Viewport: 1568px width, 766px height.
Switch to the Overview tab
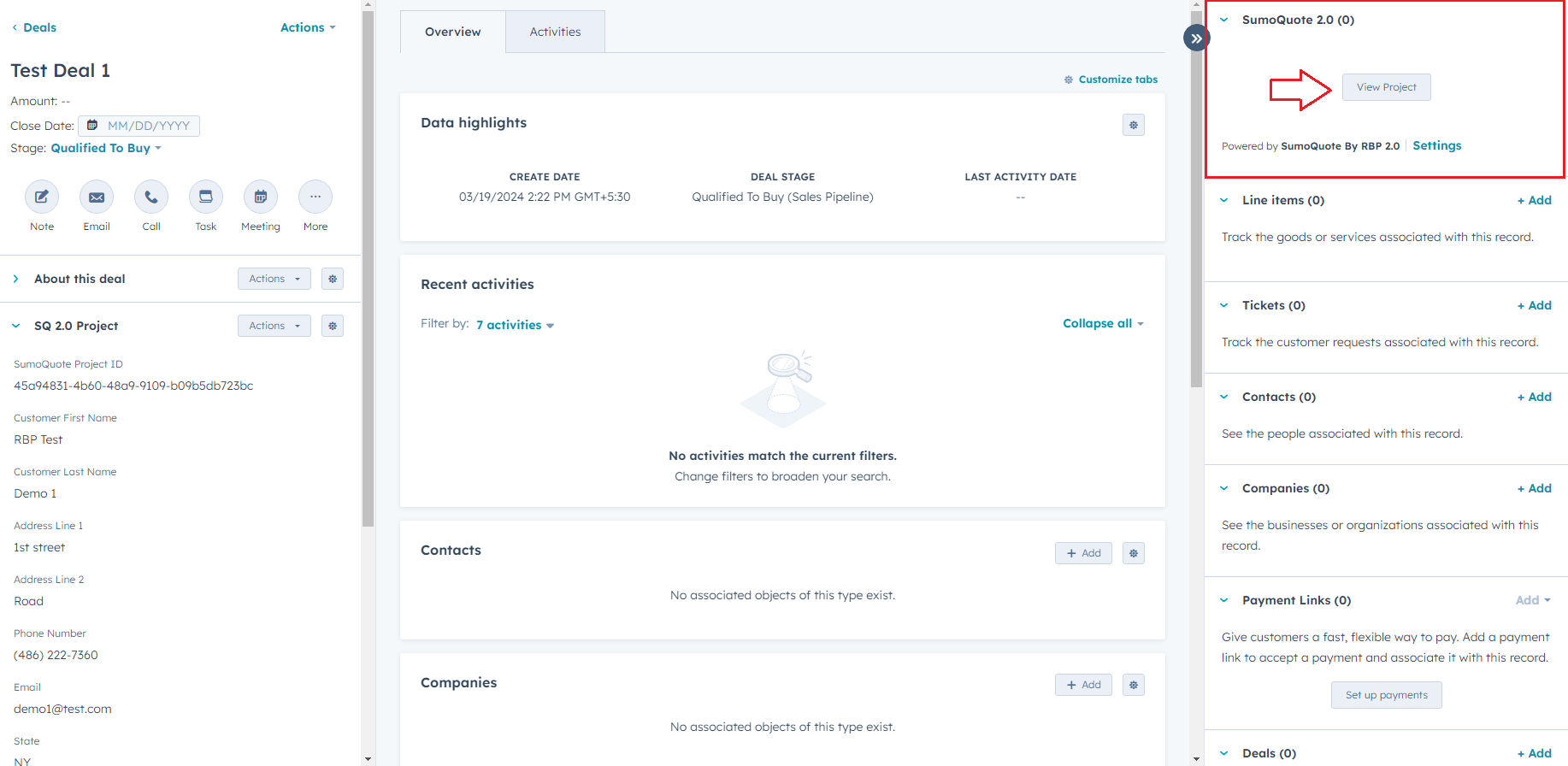point(453,32)
